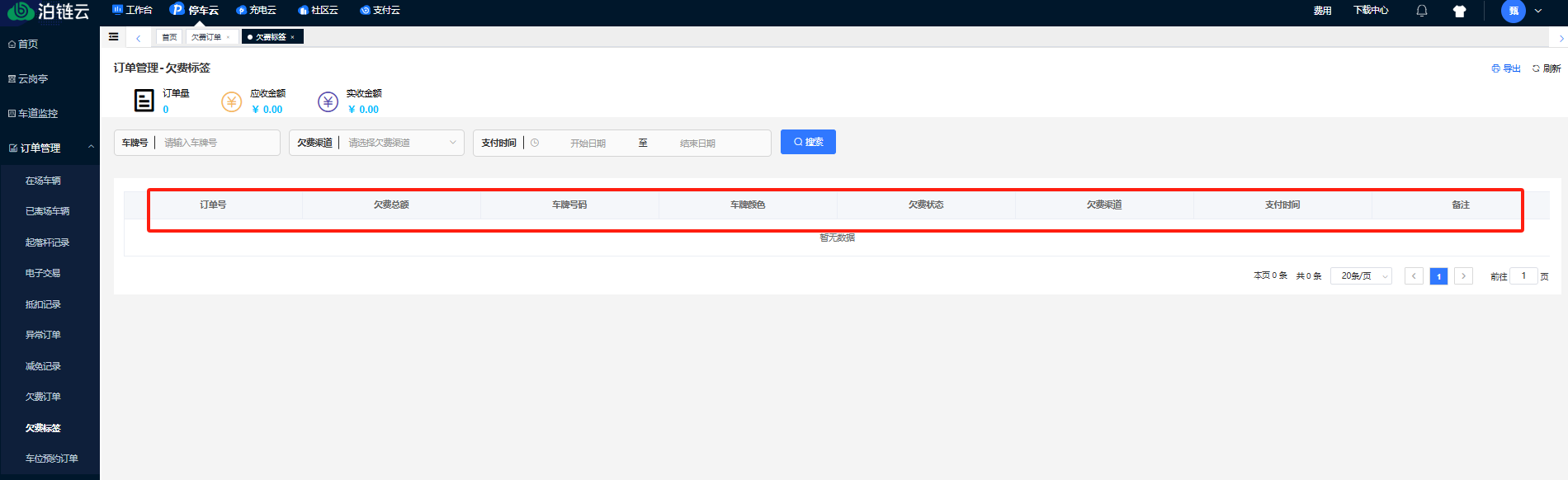Click the 结束日期 end date field
1568x480 pixels.
697,144
